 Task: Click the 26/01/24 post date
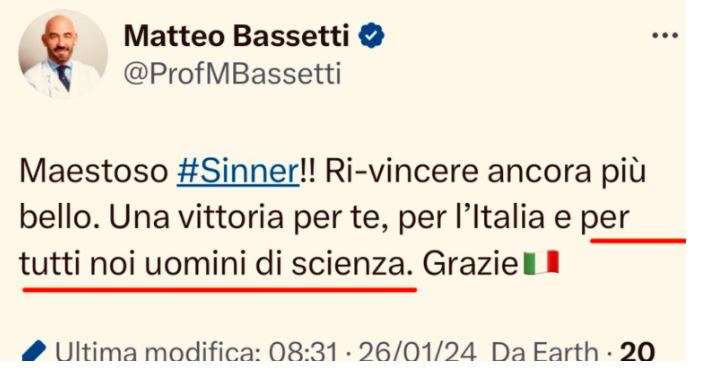pos(418,352)
